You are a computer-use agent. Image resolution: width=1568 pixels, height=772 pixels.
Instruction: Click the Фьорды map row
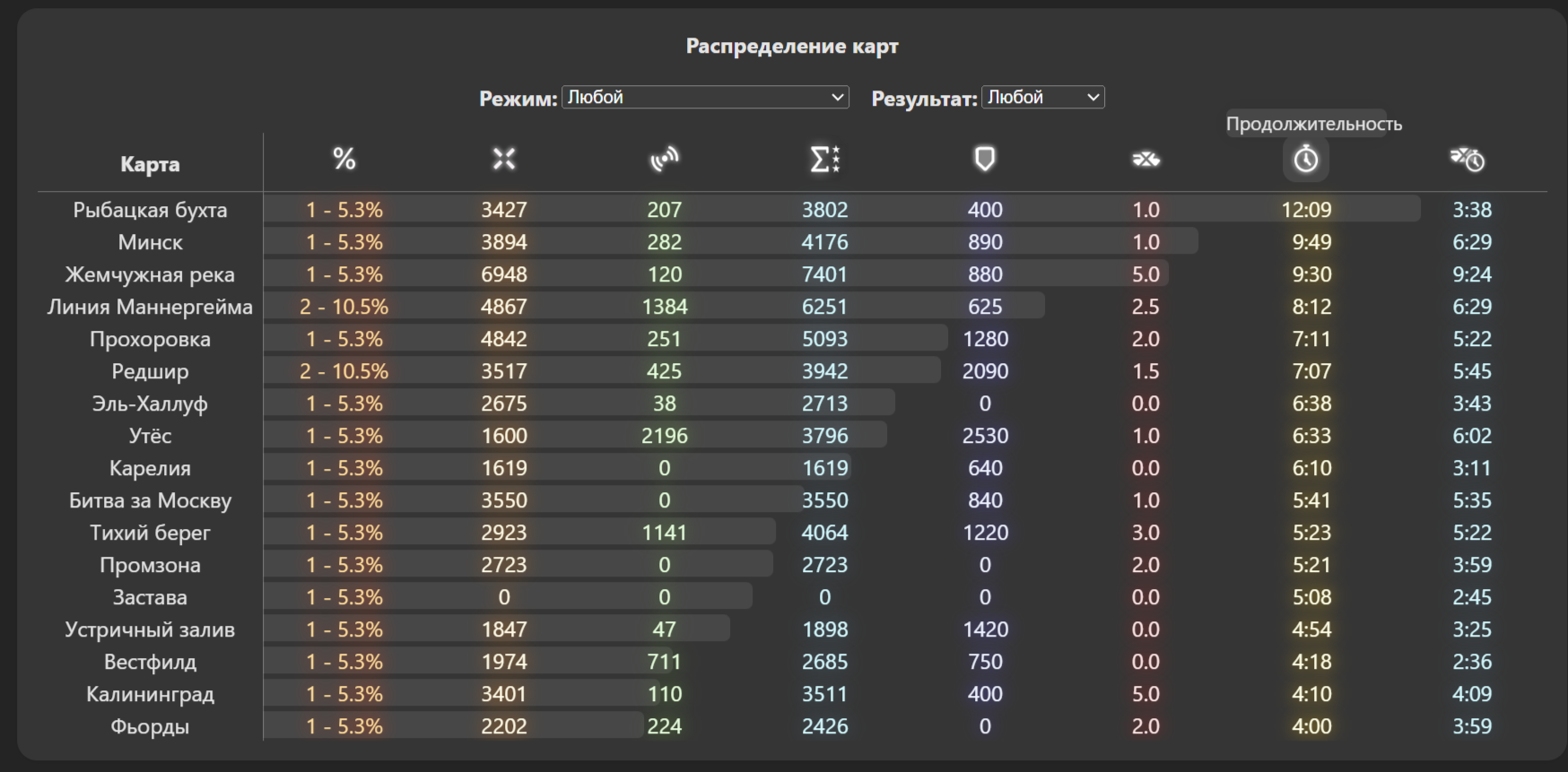792,726
